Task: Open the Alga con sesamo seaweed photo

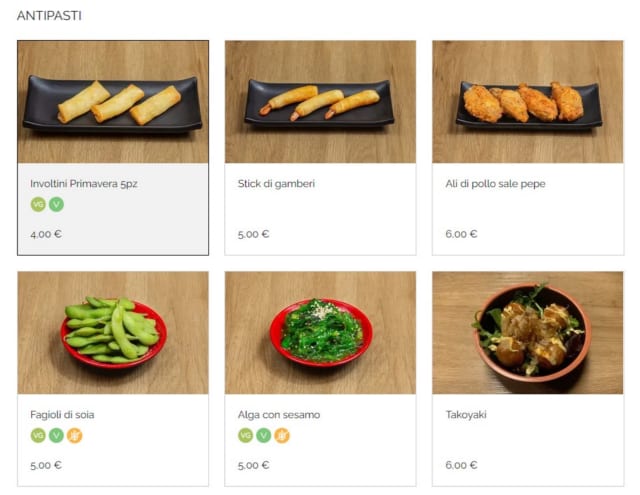Action: coord(320,333)
